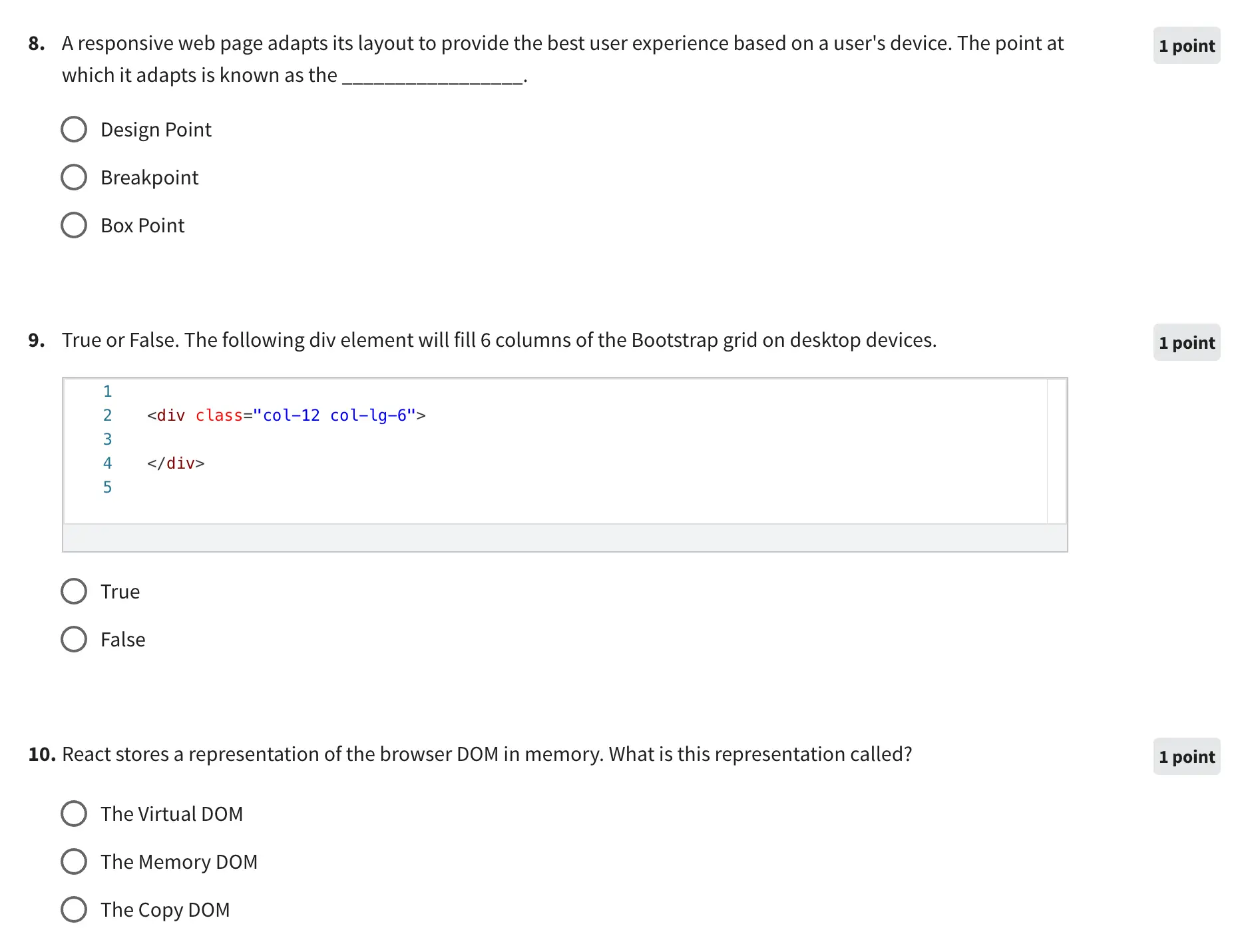Click the question 10 React DOM prompt text

487,754
